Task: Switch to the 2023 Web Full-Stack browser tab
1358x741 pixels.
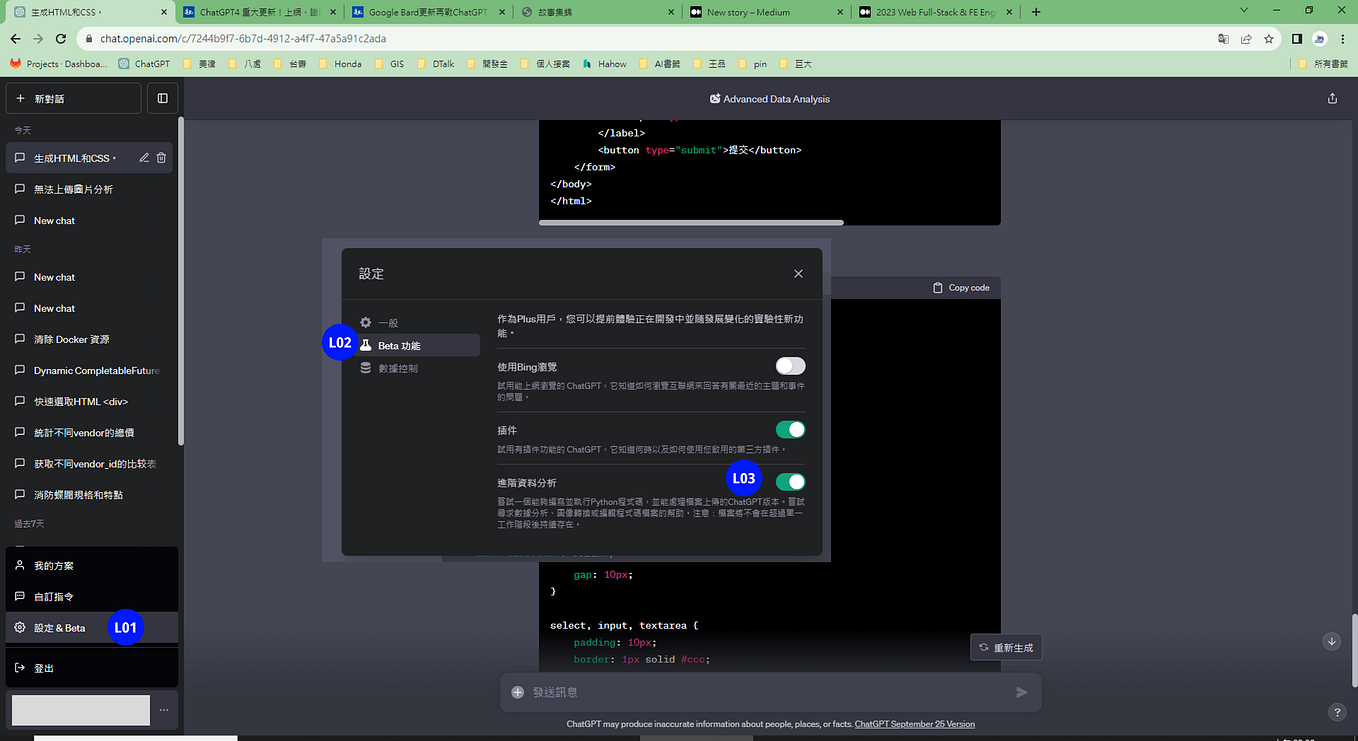Action: tap(934, 12)
